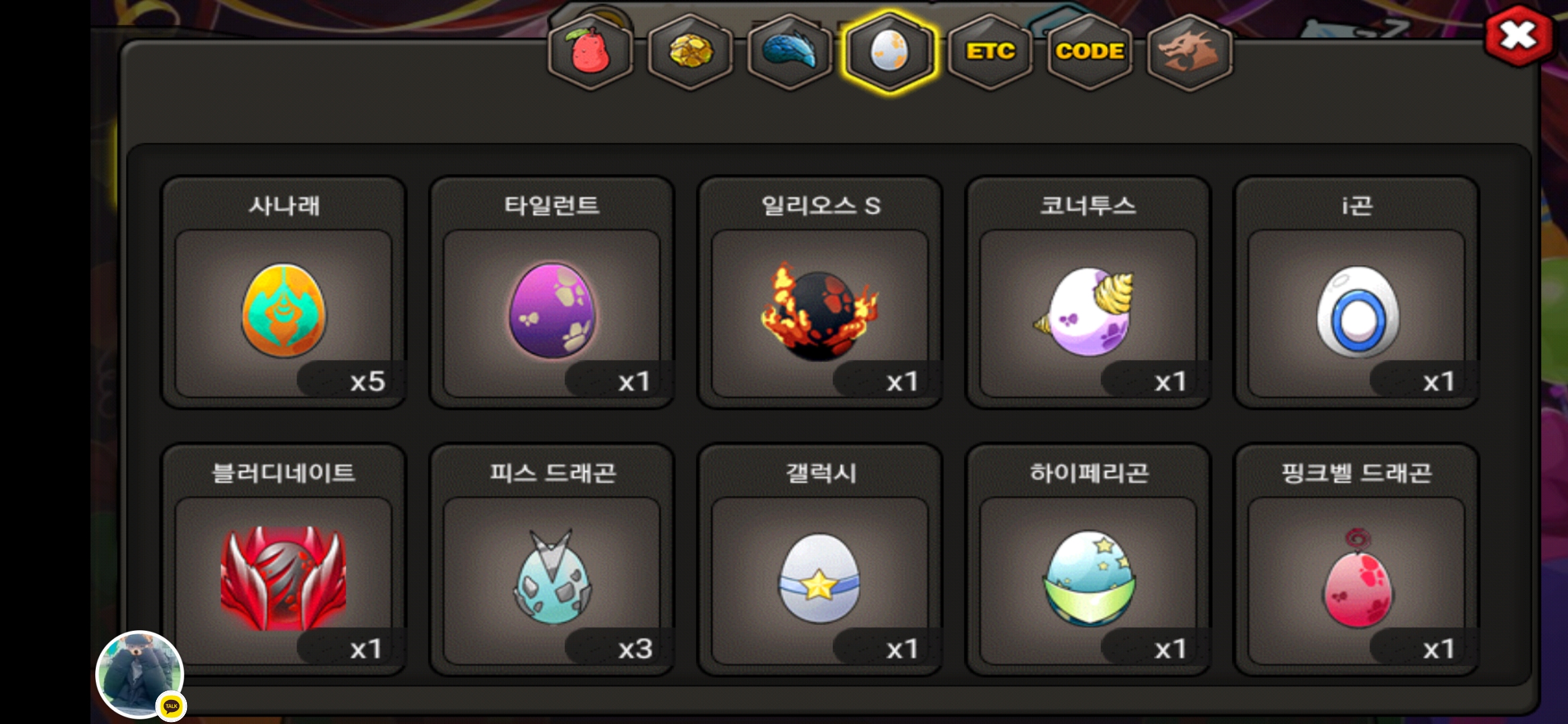
Task: Select the highlighted egg inventory tab
Action: (x=889, y=52)
